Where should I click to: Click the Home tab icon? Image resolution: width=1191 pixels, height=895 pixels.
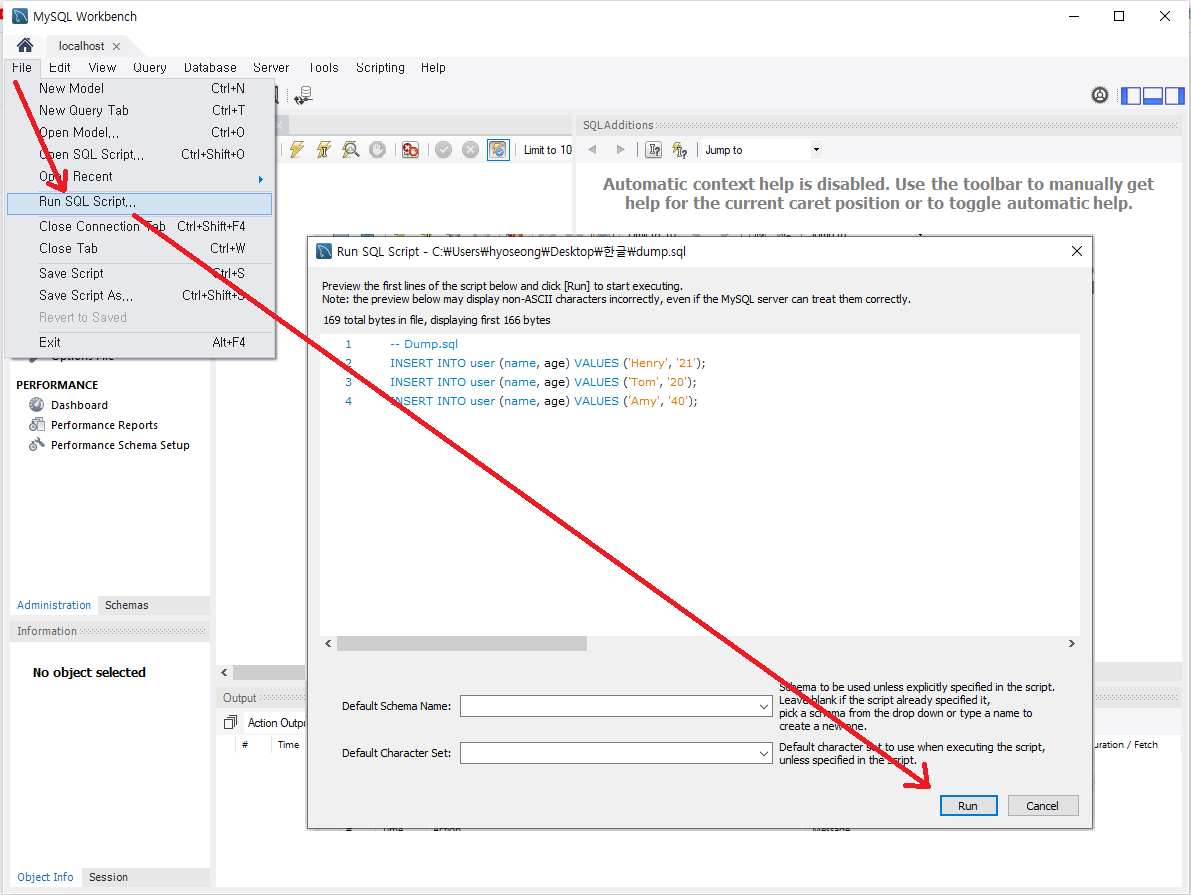23,44
